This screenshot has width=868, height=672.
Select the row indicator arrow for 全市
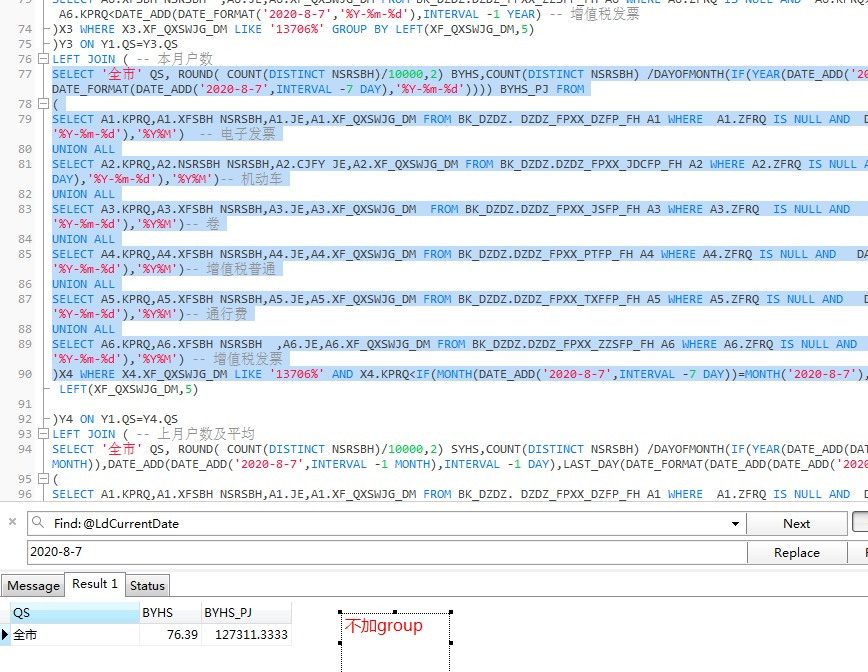click(x=5, y=635)
